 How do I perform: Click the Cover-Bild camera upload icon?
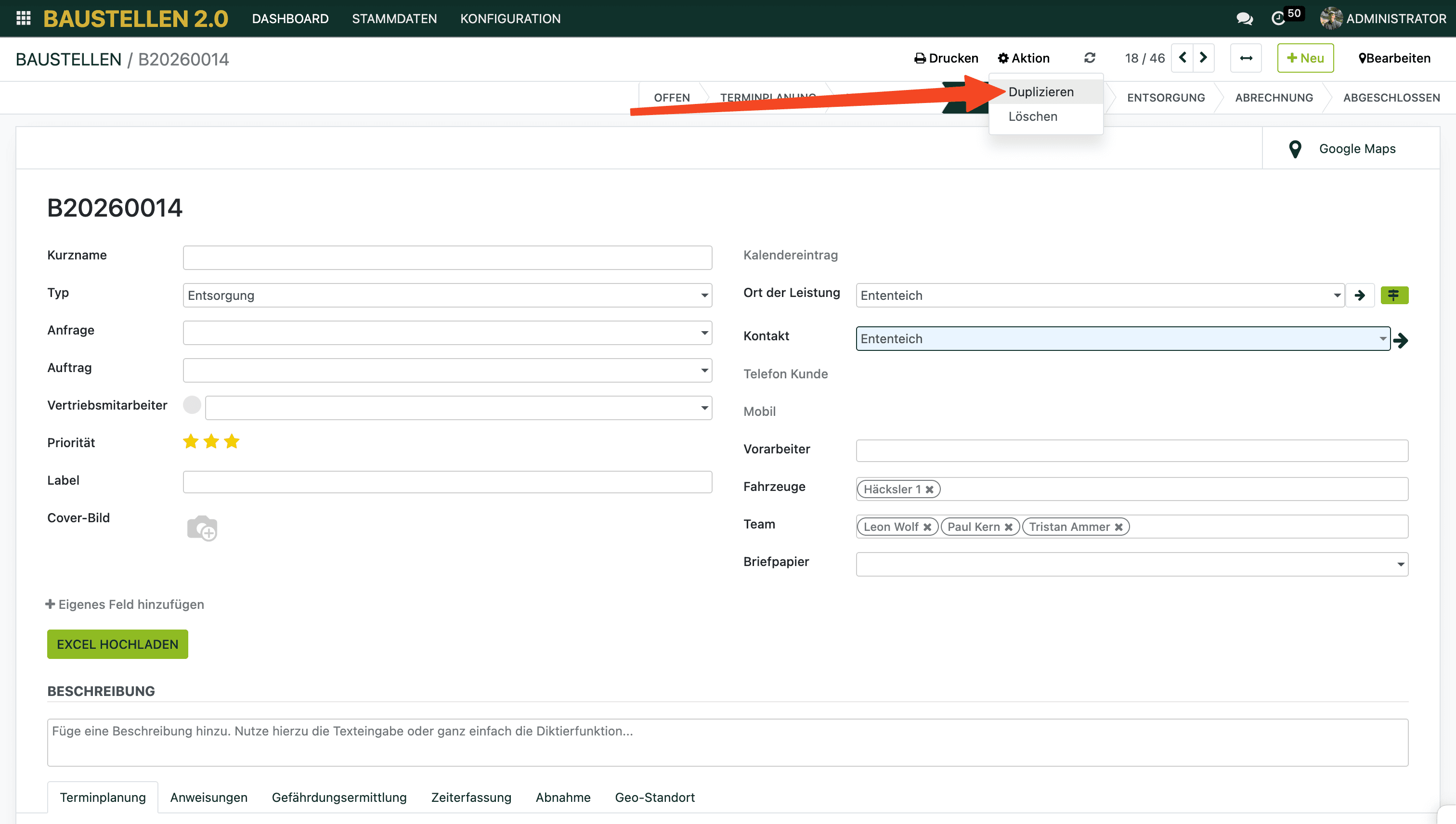pos(202,528)
